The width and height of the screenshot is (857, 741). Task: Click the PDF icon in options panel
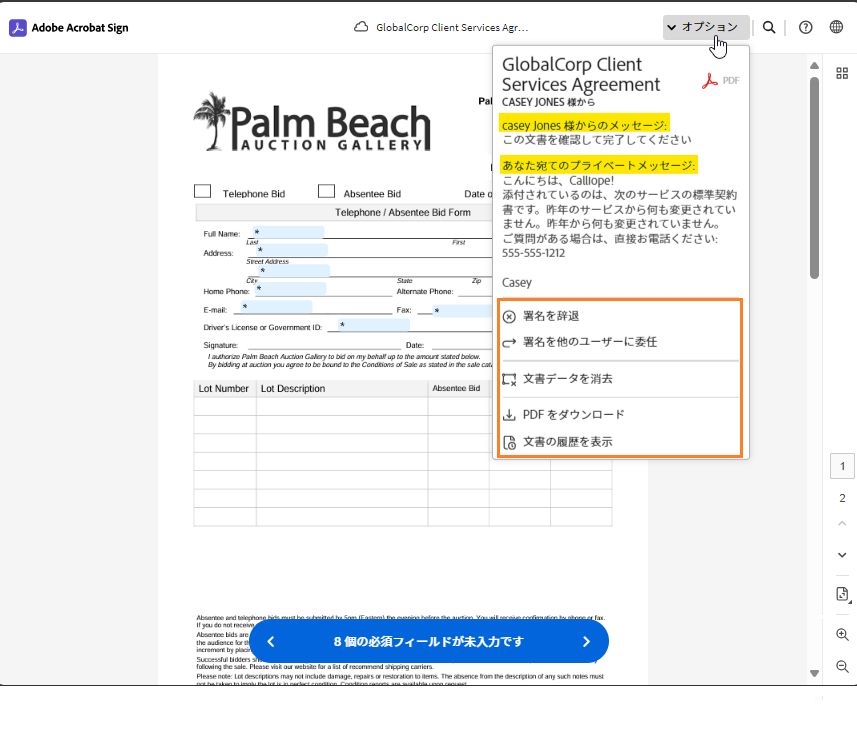click(x=720, y=81)
